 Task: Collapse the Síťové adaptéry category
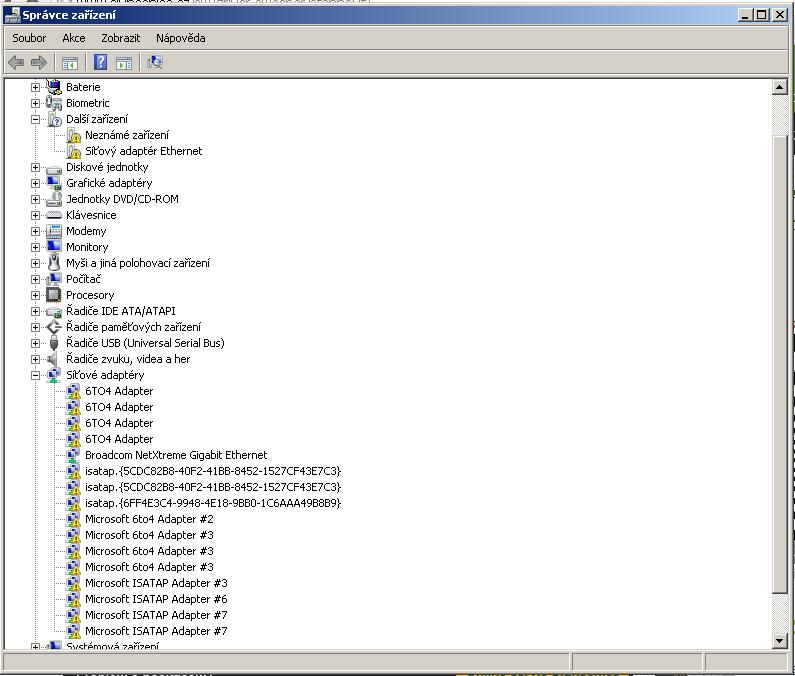(x=36, y=375)
